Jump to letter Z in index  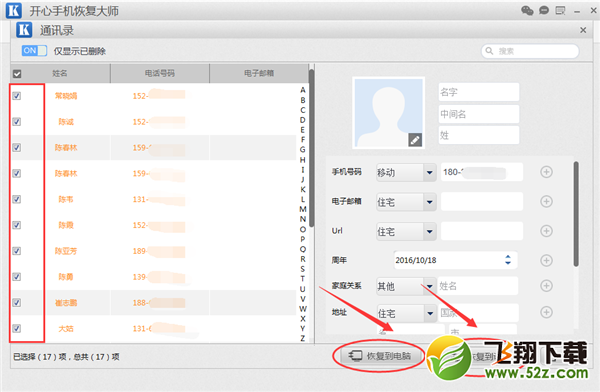coord(303,338)
